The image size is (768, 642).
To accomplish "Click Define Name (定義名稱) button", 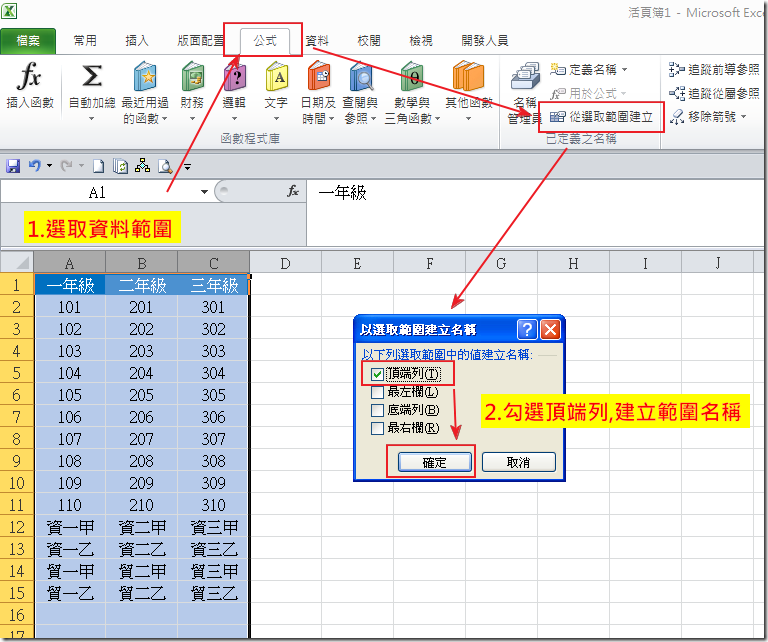I will coord(583,70).
